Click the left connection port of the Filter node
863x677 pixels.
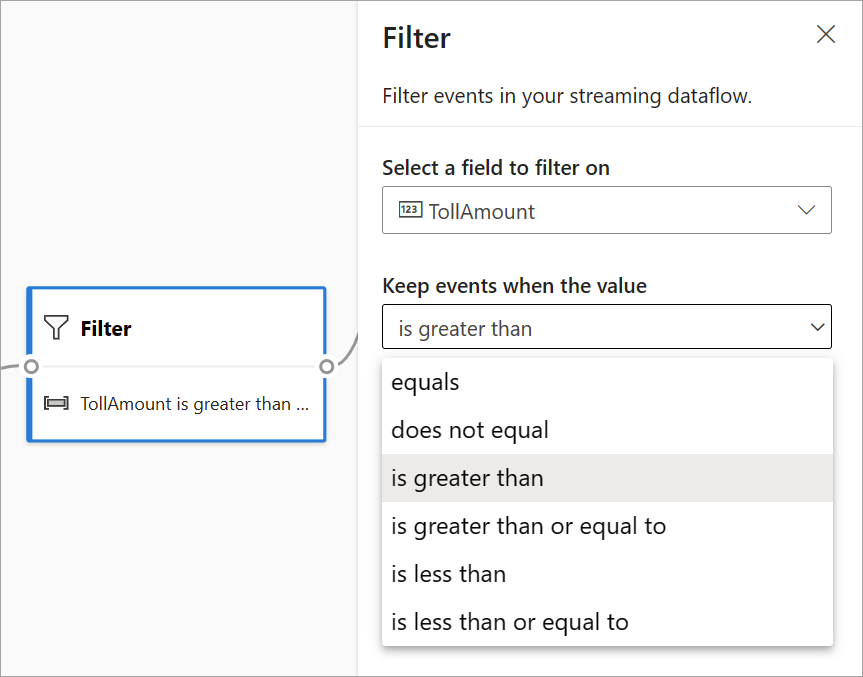31,366
